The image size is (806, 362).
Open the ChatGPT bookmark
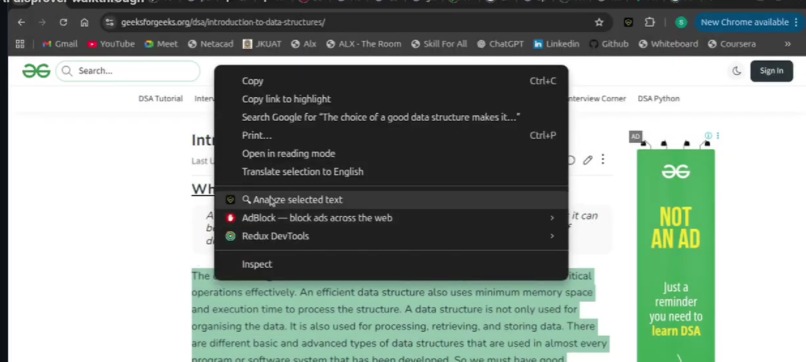click(500, 44)
